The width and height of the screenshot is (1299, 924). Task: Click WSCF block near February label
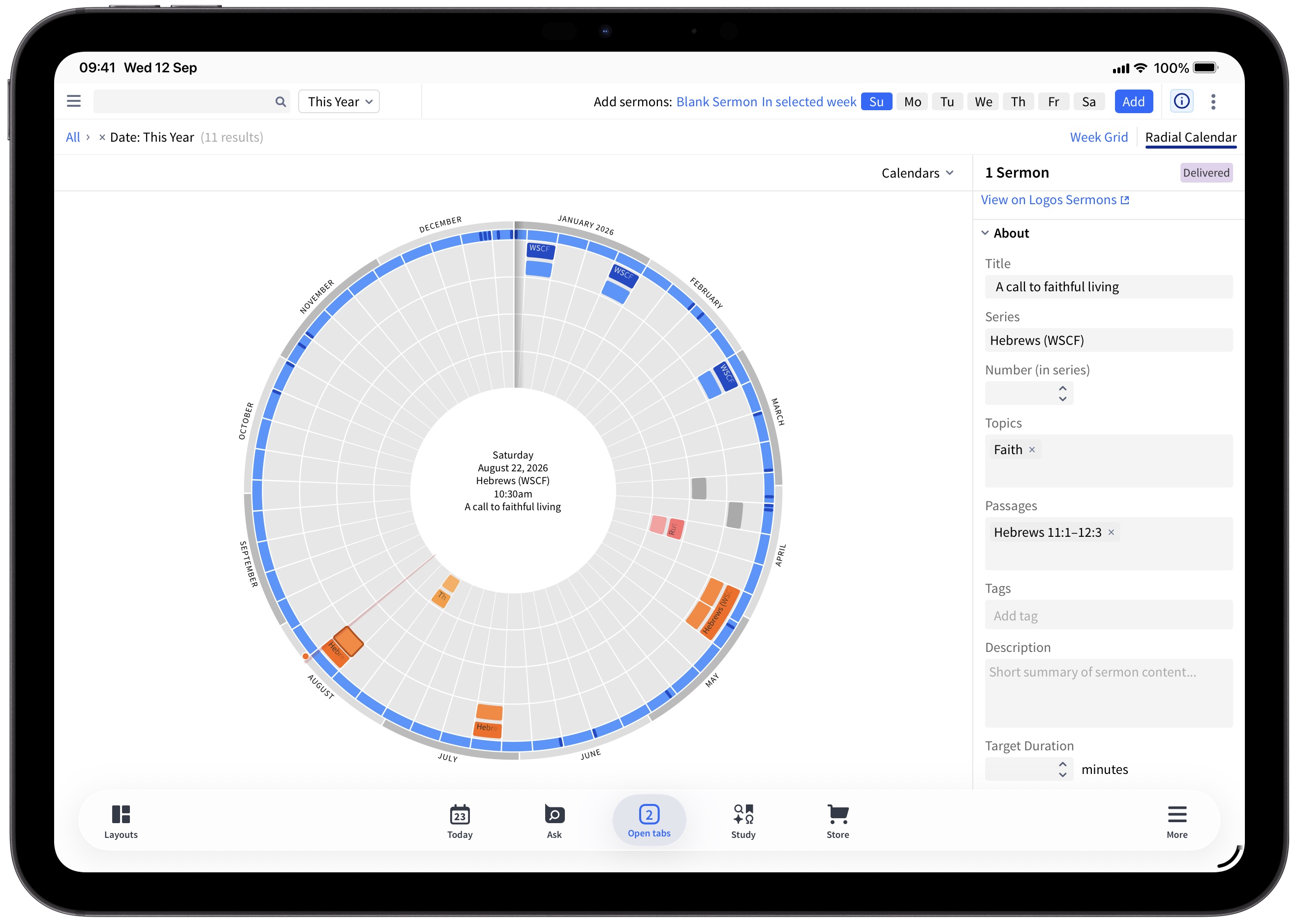click(623, 275)
